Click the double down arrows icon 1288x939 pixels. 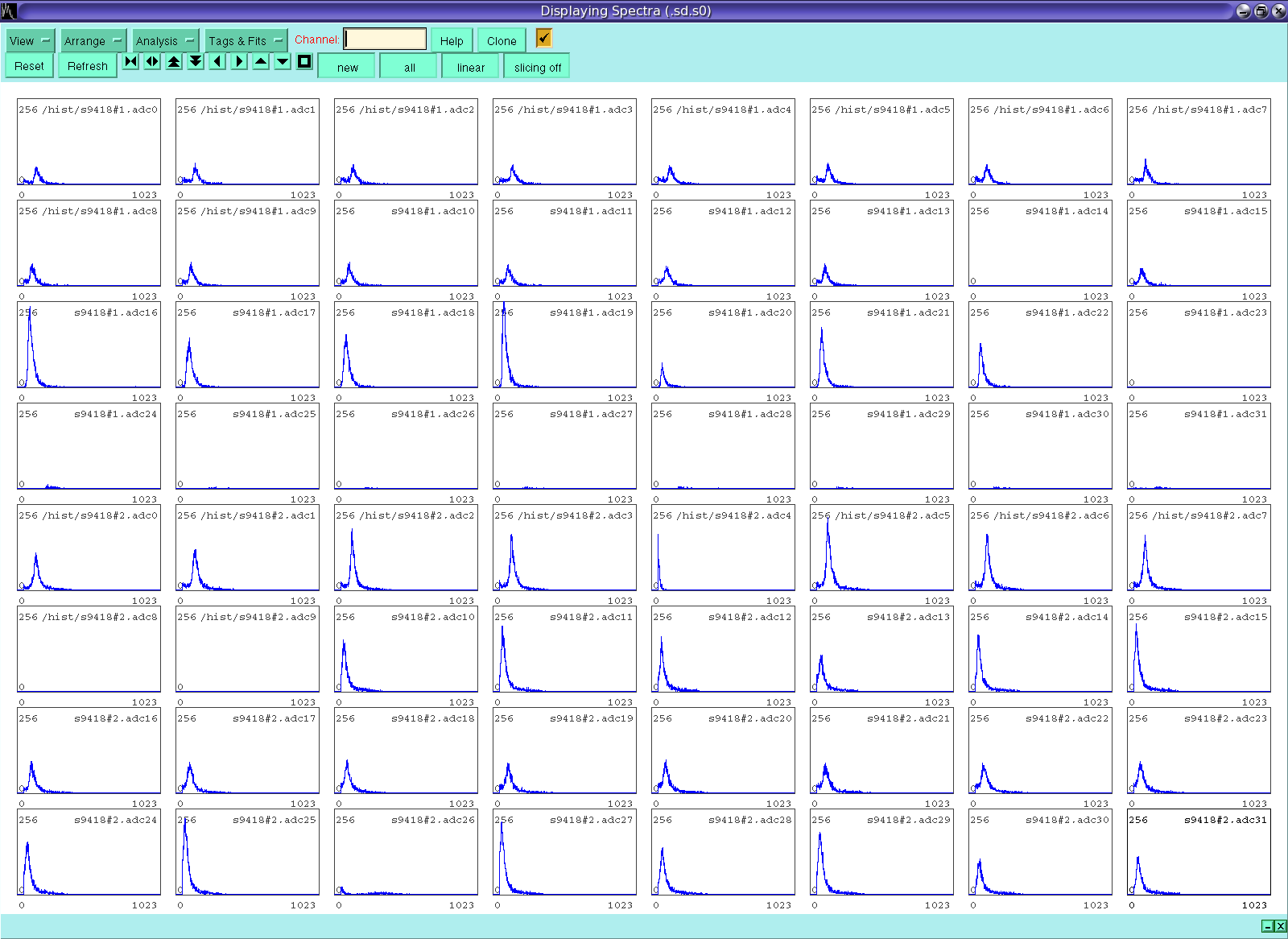pyautogui.click(x=196, y=62)
